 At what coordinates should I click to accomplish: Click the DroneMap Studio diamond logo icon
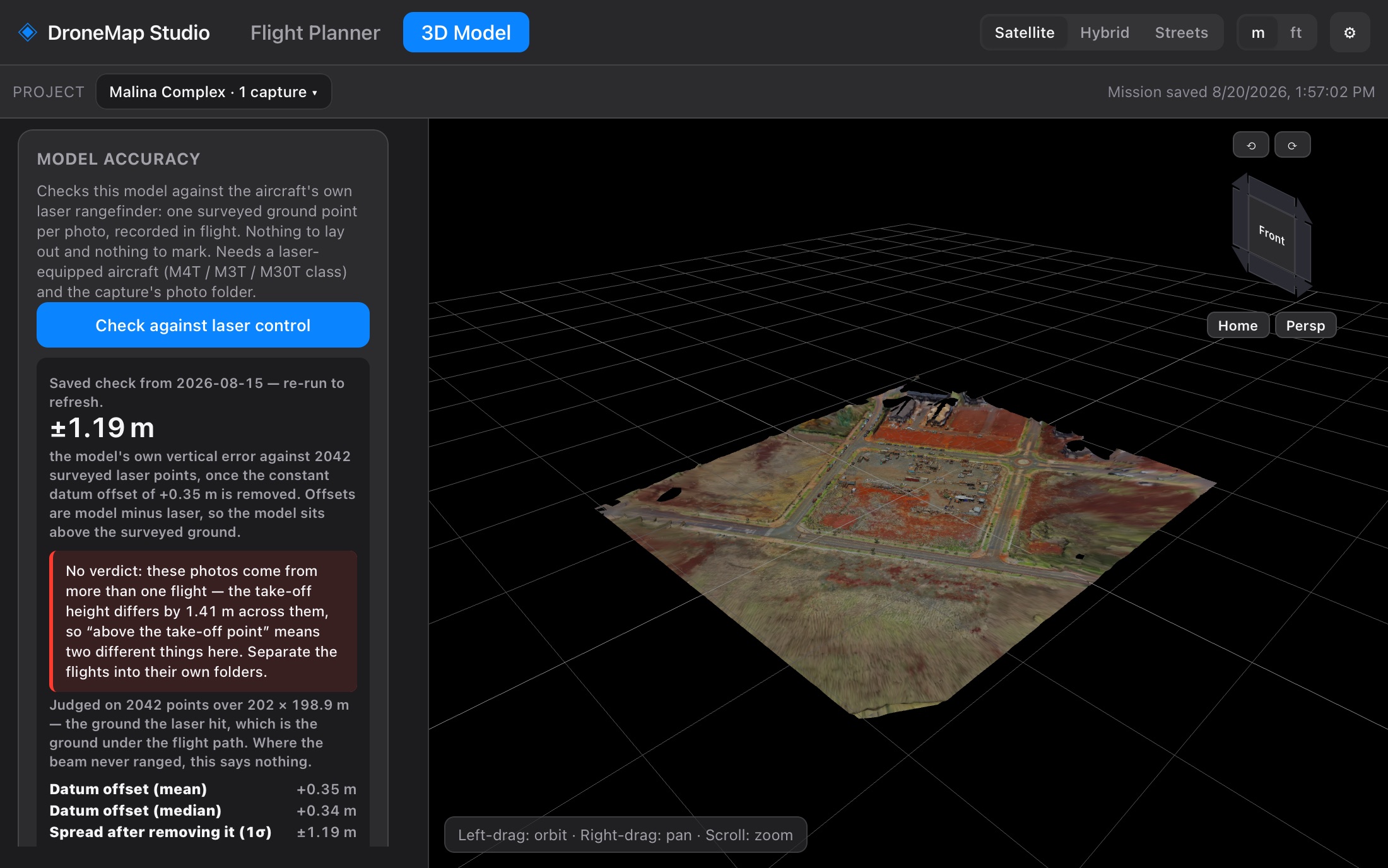click(x=28, y=32)
